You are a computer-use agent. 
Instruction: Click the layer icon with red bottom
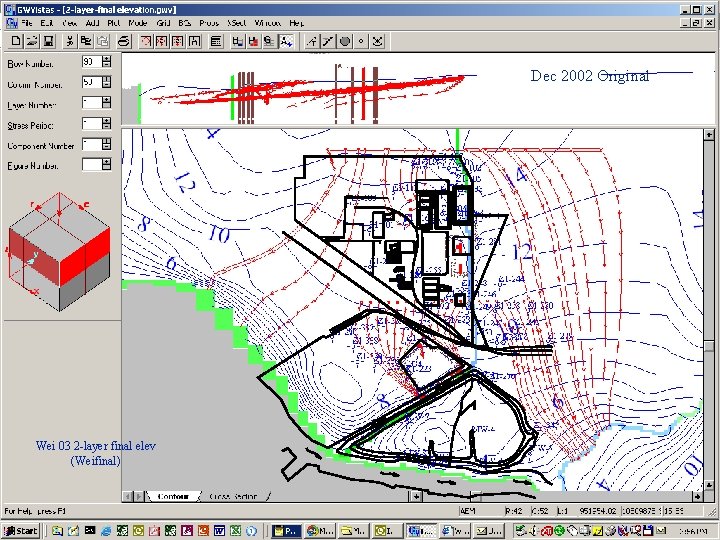(x=253, y=41)
